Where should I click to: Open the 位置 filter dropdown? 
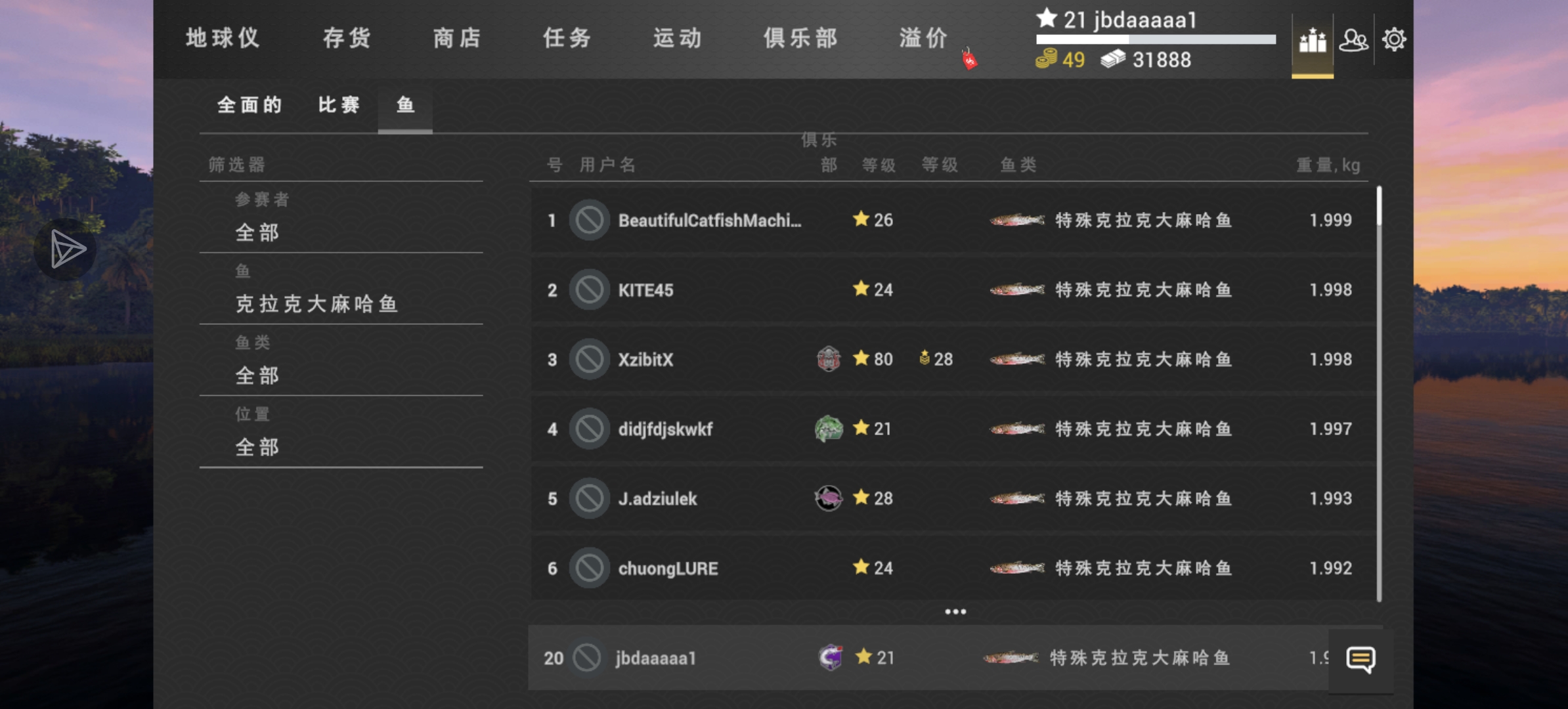point(341,433)
